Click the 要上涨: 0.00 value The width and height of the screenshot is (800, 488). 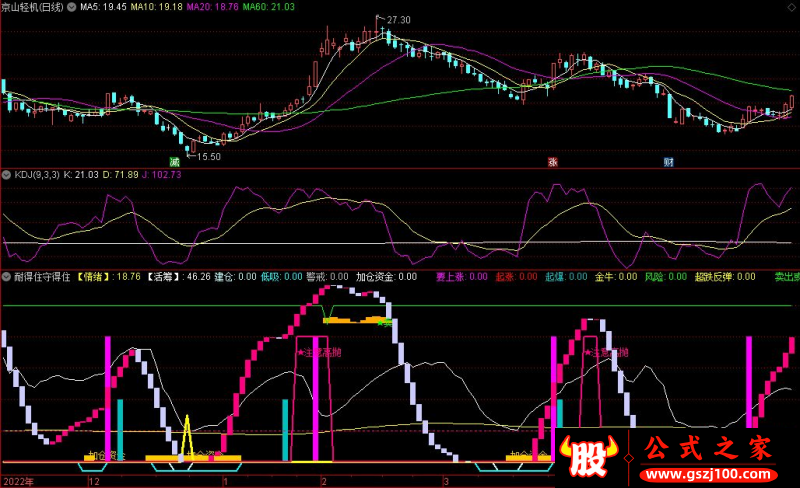[462, 277]
